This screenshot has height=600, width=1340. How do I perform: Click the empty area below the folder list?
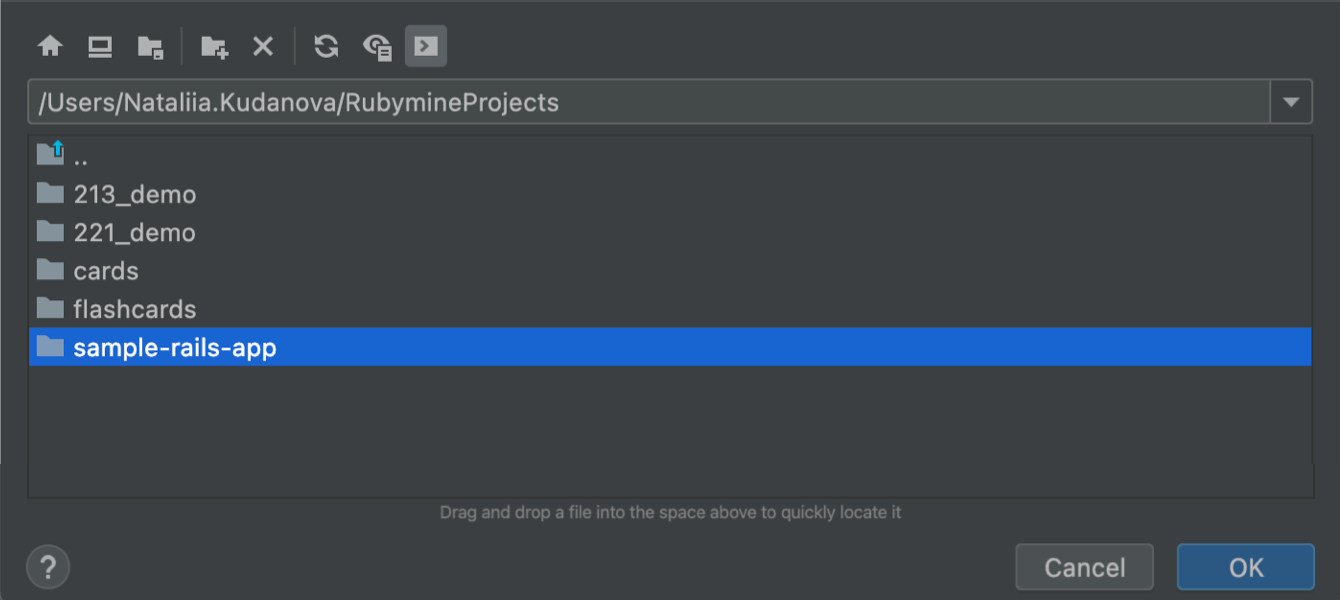pos(670,430)
